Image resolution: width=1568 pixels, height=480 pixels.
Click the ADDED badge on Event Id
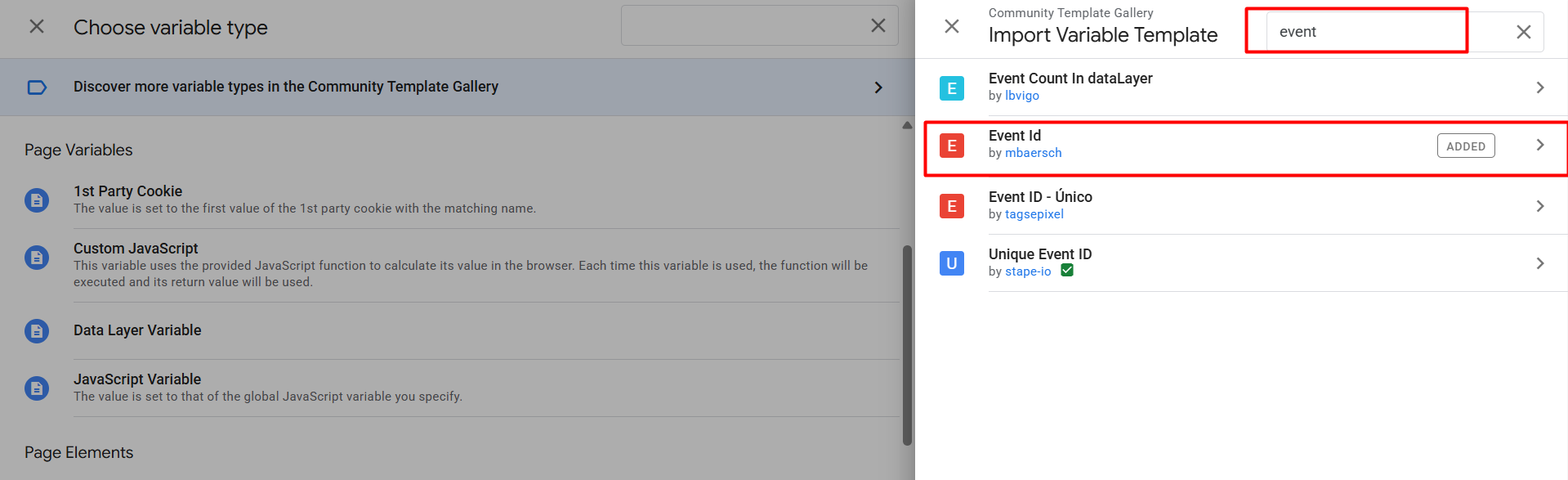coord(1465,146)
